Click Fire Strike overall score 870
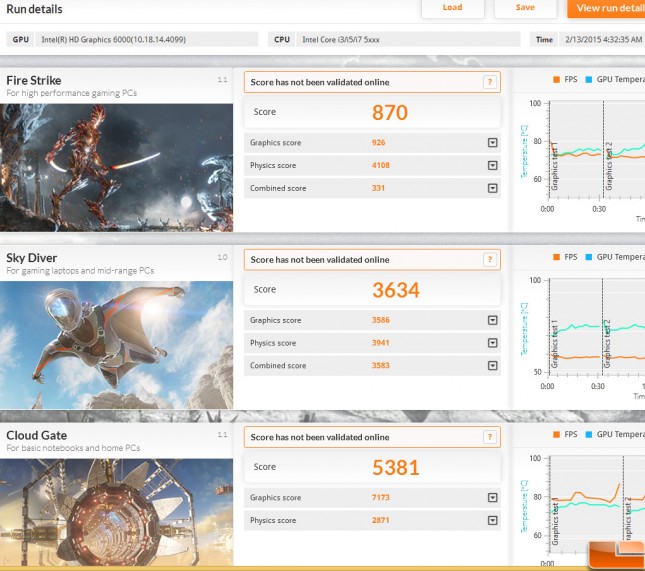Screen dimensions: 645x571 tap(390, 112)
